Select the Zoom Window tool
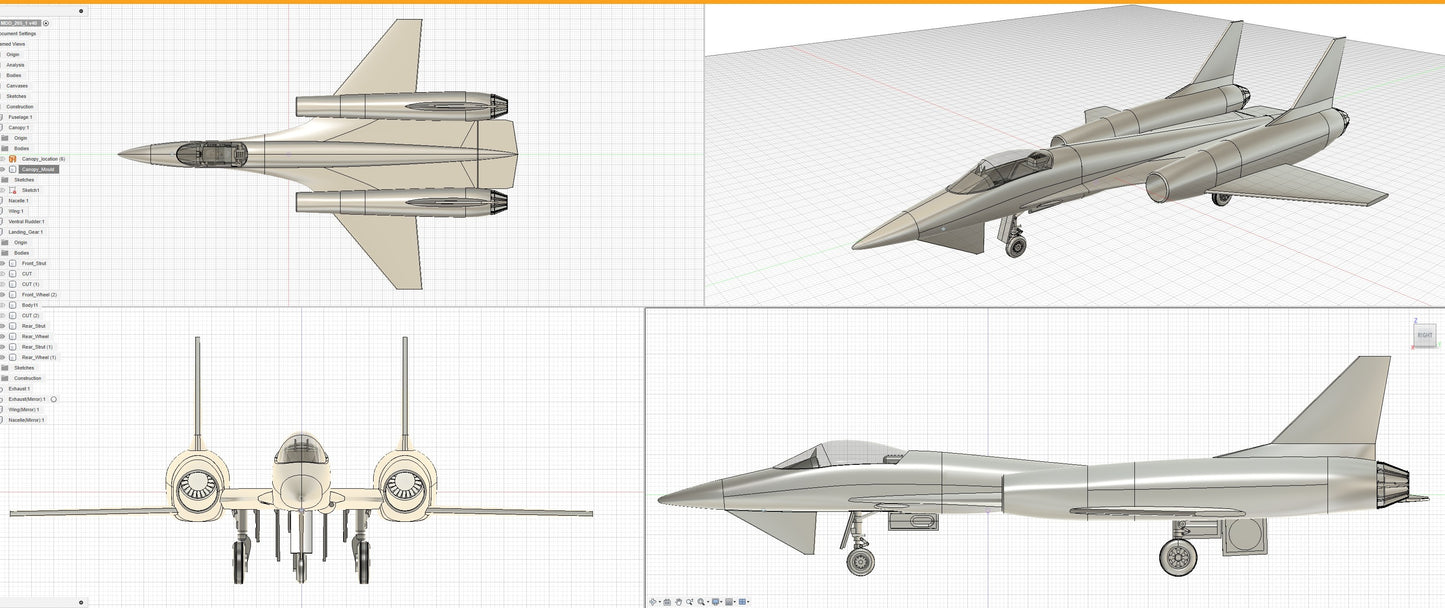This screenshot has width=1445, height=608. pos(690,602)
